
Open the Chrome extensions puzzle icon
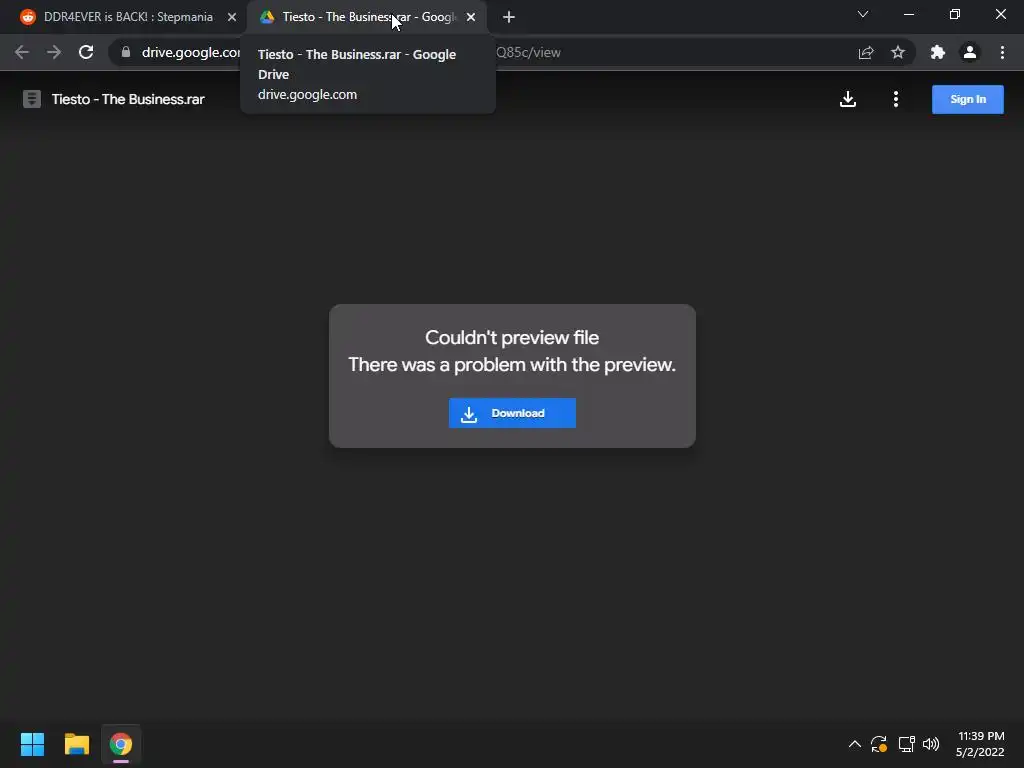pyautogui.click(x=938, y=52)
